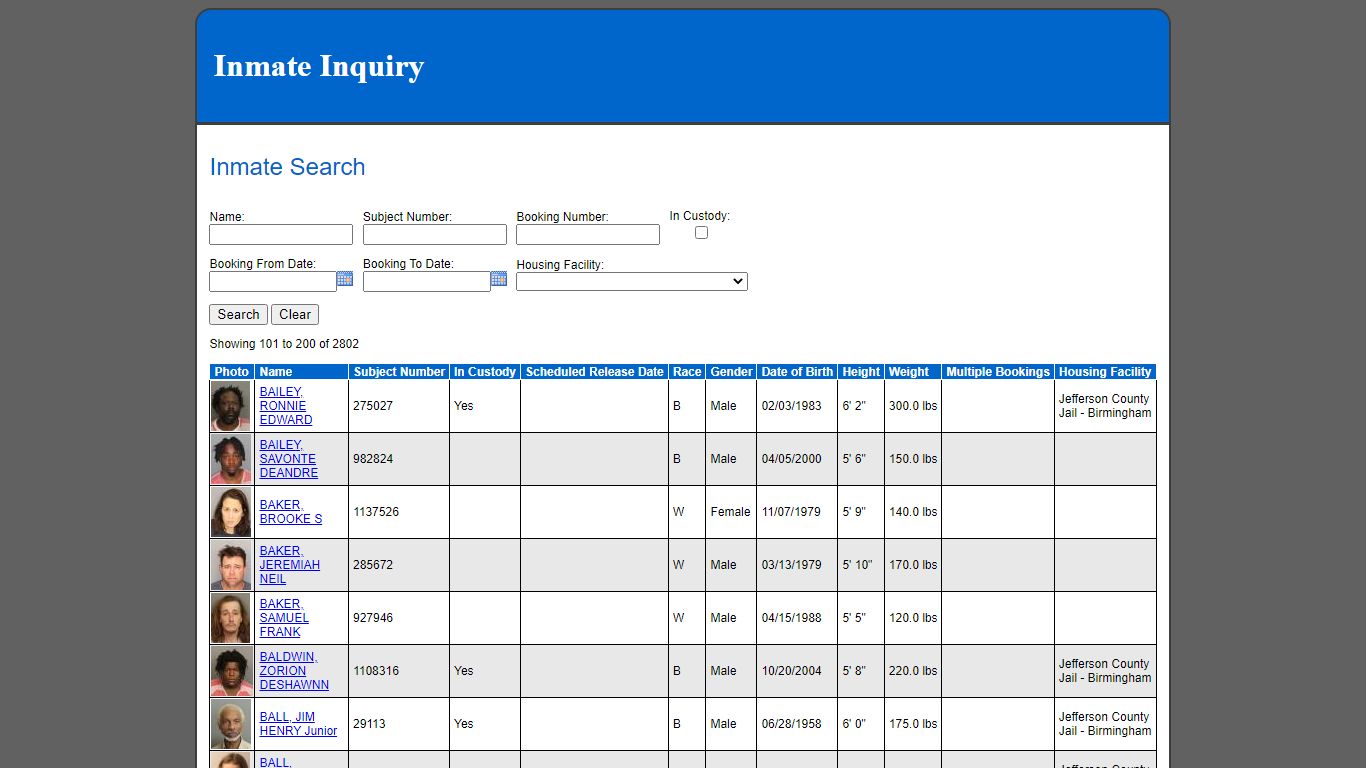Click the 300.0 lbs weight cell

(913, 406)
